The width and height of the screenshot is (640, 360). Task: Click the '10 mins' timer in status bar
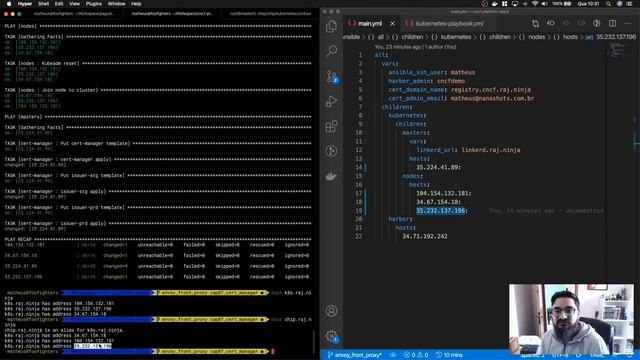(x=449, y=355)
